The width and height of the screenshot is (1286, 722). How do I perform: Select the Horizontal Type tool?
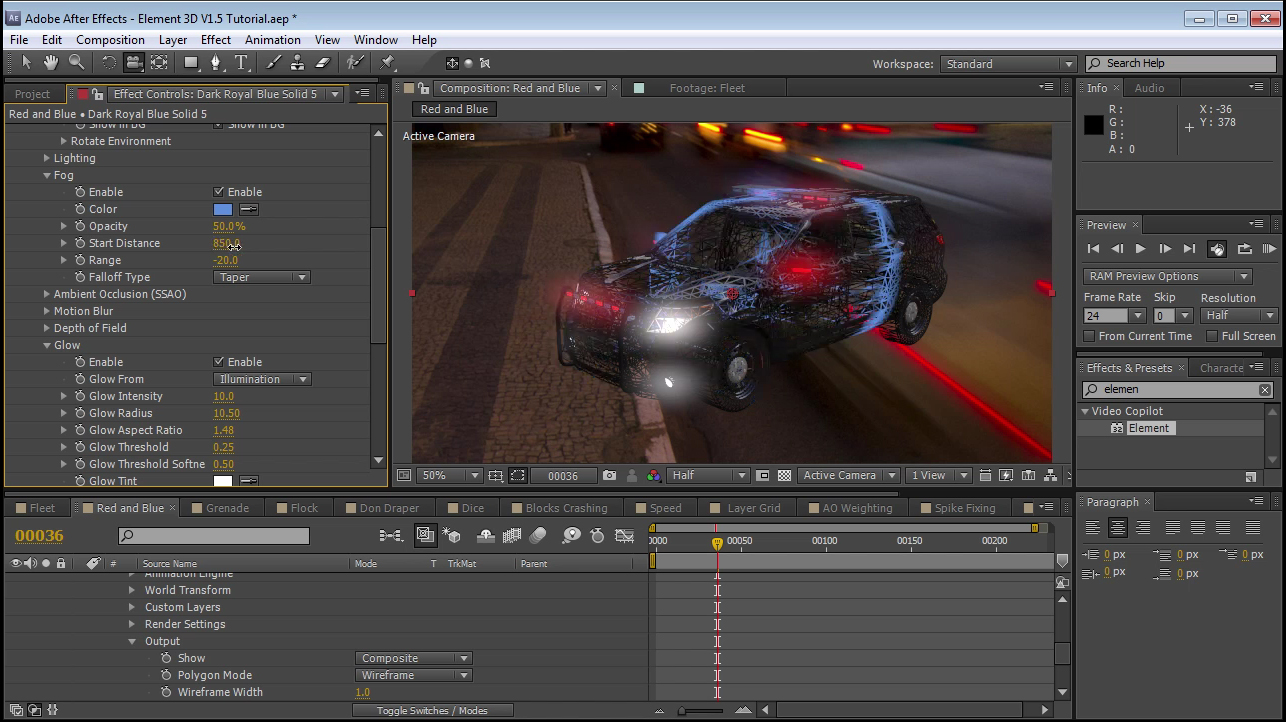[242, 63]
